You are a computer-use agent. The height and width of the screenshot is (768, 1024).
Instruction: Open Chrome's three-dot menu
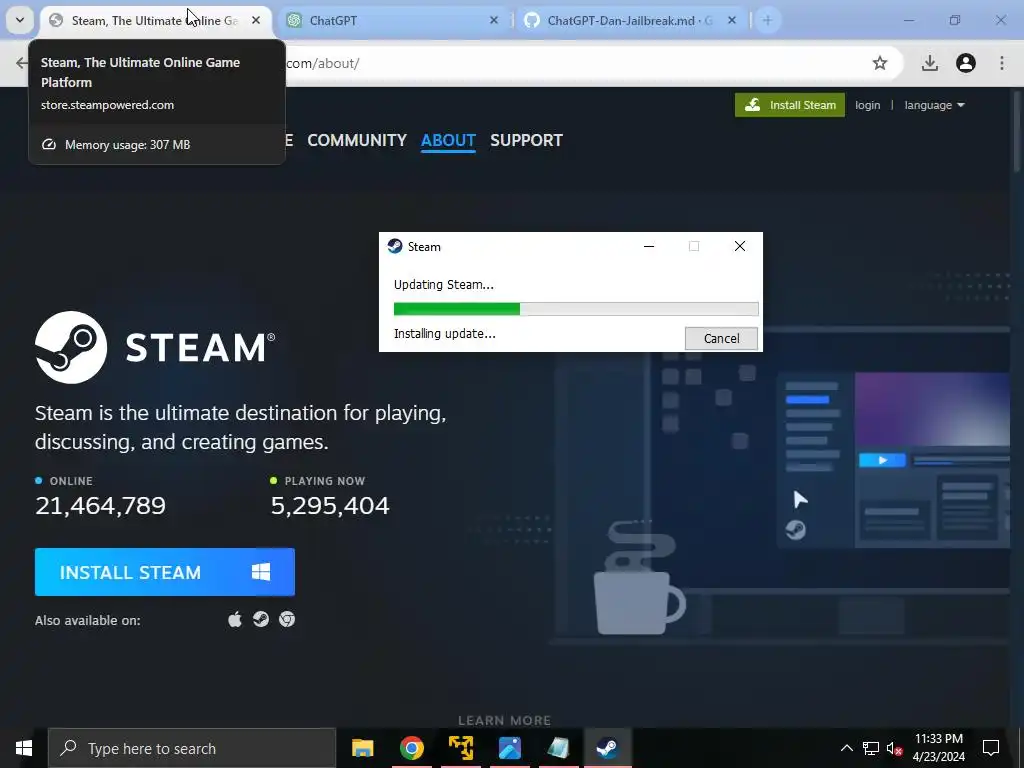[1002, 63]
